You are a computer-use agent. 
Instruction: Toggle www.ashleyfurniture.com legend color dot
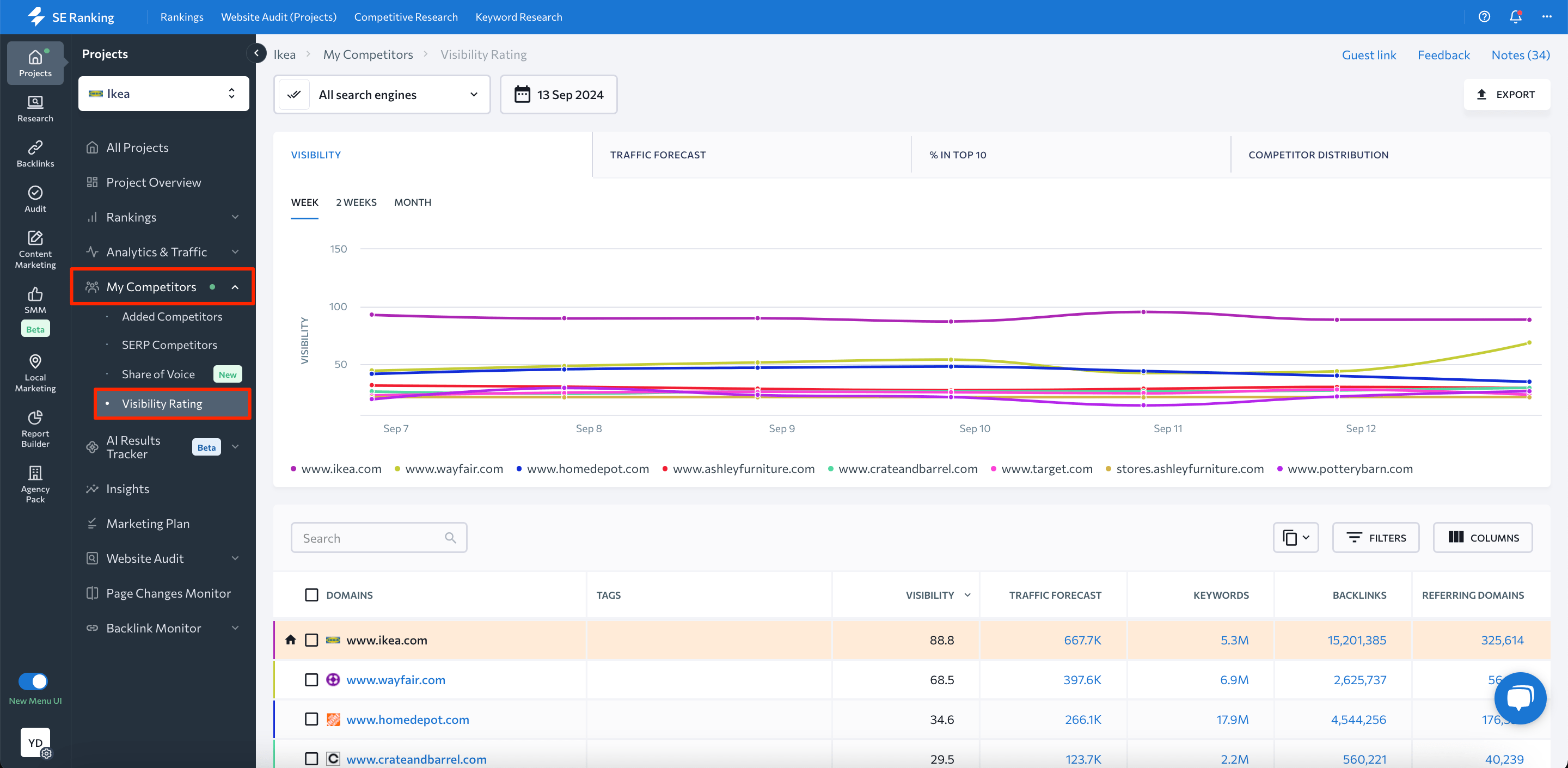(665, 469)
